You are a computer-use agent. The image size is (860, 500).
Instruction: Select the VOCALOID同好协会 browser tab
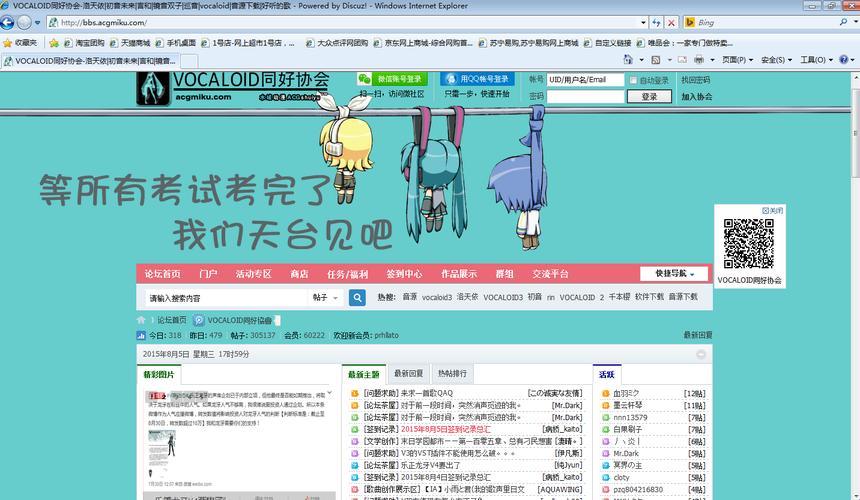[90, 61]
